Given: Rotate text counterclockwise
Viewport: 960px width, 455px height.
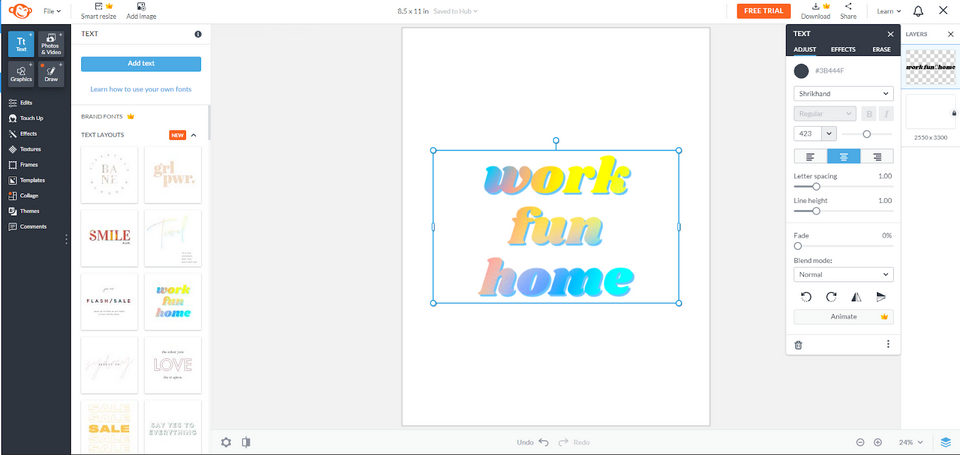Looking at the screenshot, I should pyautogui.click(x=806, y=297).
